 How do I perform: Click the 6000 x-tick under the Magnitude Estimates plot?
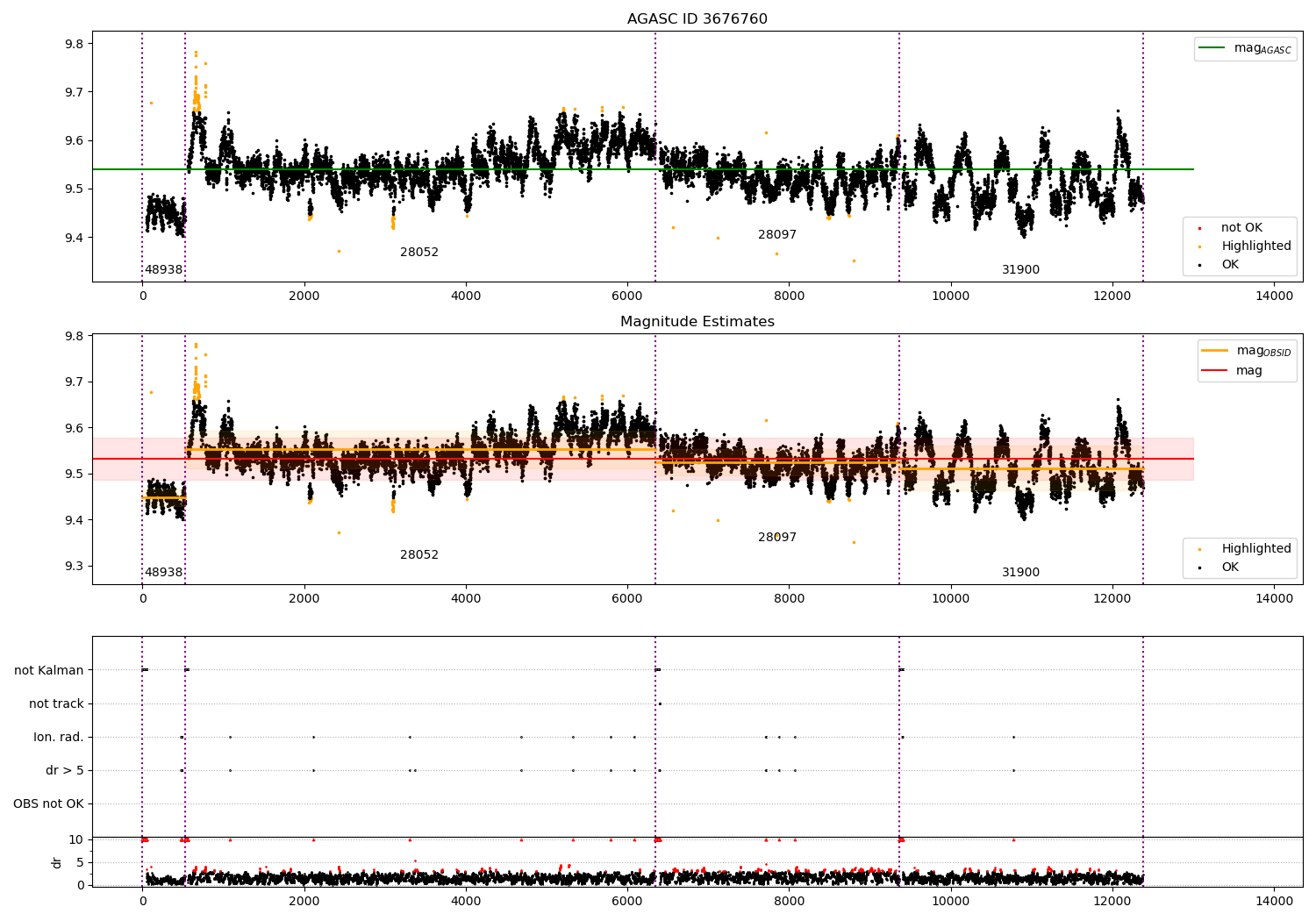627,599
